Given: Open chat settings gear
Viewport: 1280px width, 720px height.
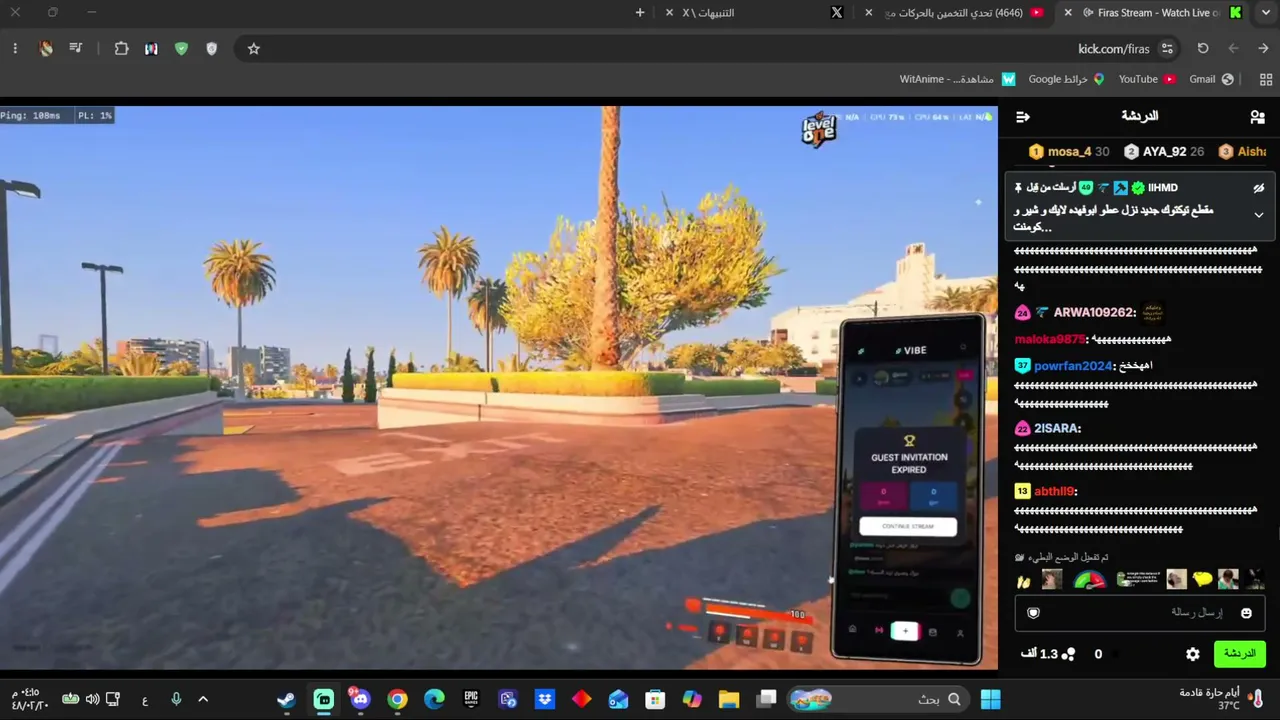Looking at the screenshot, I should 1193,654.
